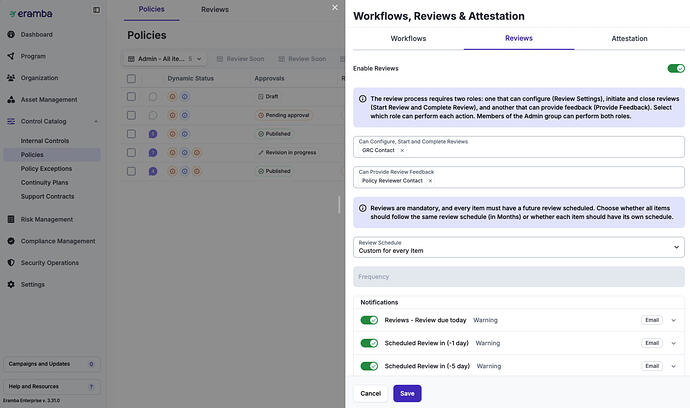
Task: Click the Cancel button
Action: tap(371, 393)
